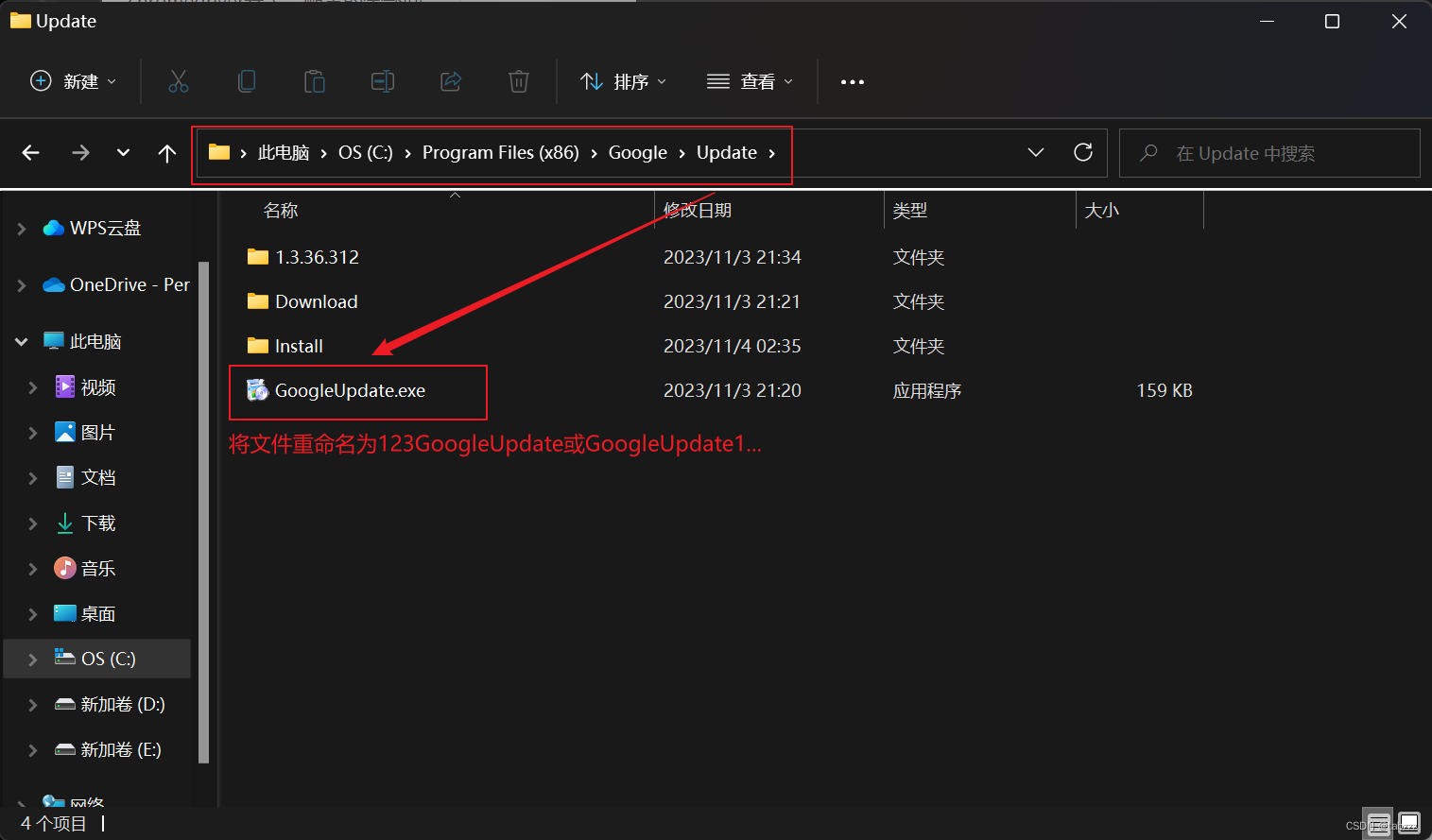Click the Cut scissors icon
The image size is (1432, 840).
click(179, 81)
